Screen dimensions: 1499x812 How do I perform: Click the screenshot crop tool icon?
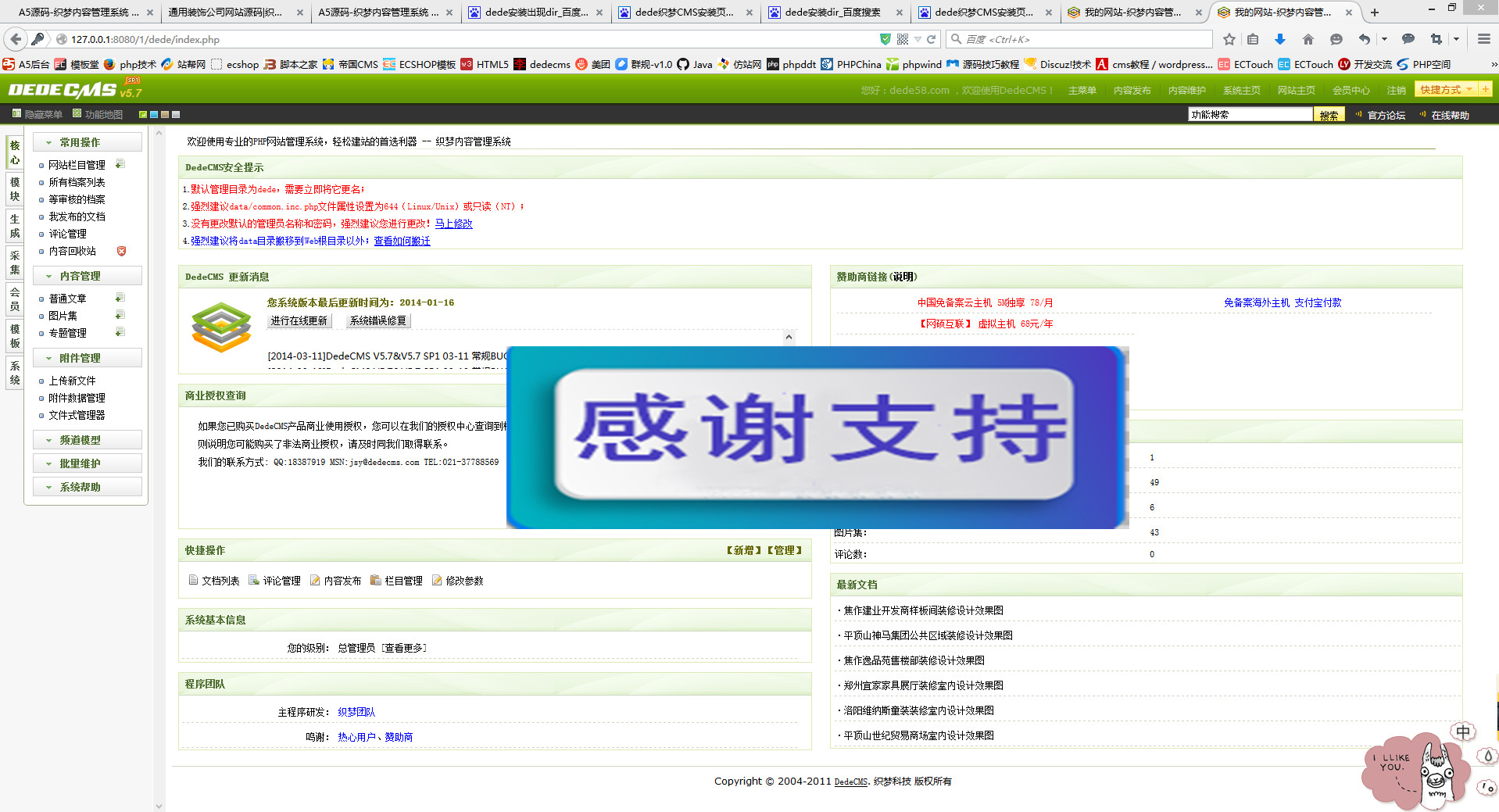coord(1436,39)
